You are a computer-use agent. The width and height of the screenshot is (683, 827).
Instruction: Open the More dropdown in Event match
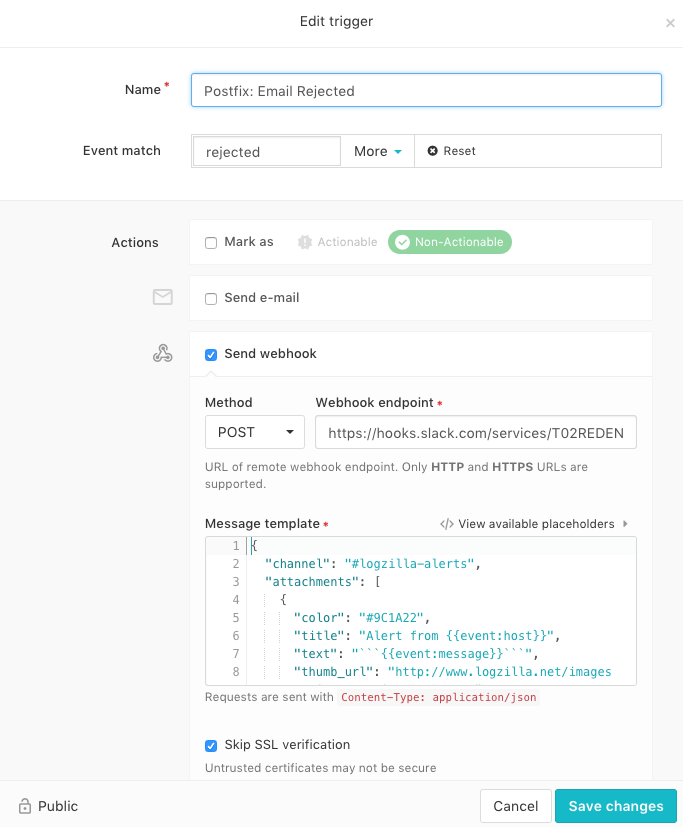tap(377, 151)
